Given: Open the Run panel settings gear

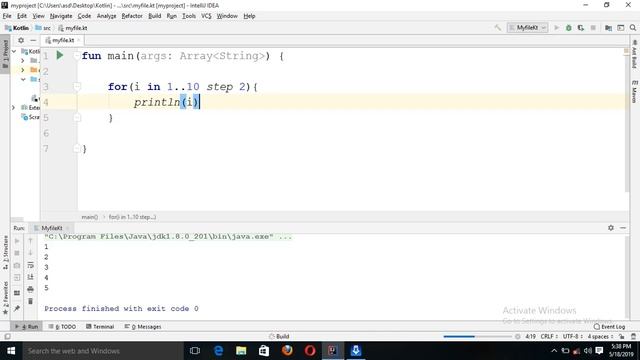Looking at the screenshot, I should click(x=611, y=228).
